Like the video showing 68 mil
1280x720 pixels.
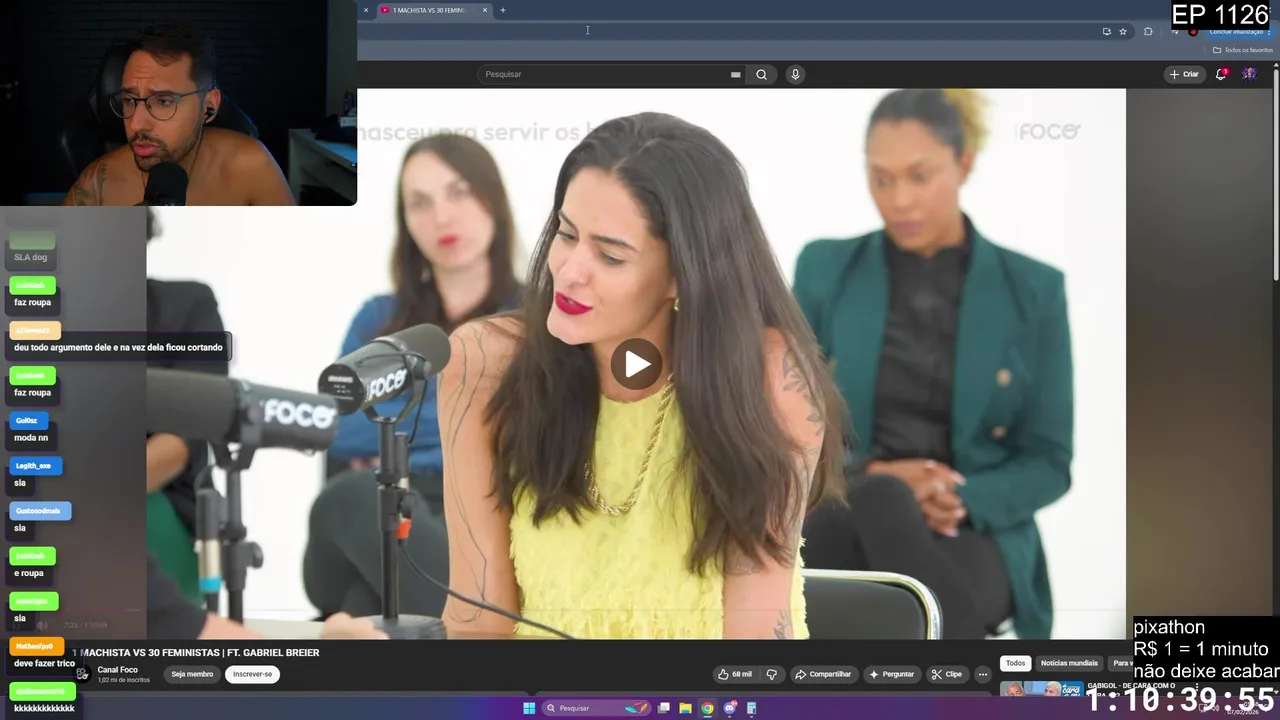(735, 674)
